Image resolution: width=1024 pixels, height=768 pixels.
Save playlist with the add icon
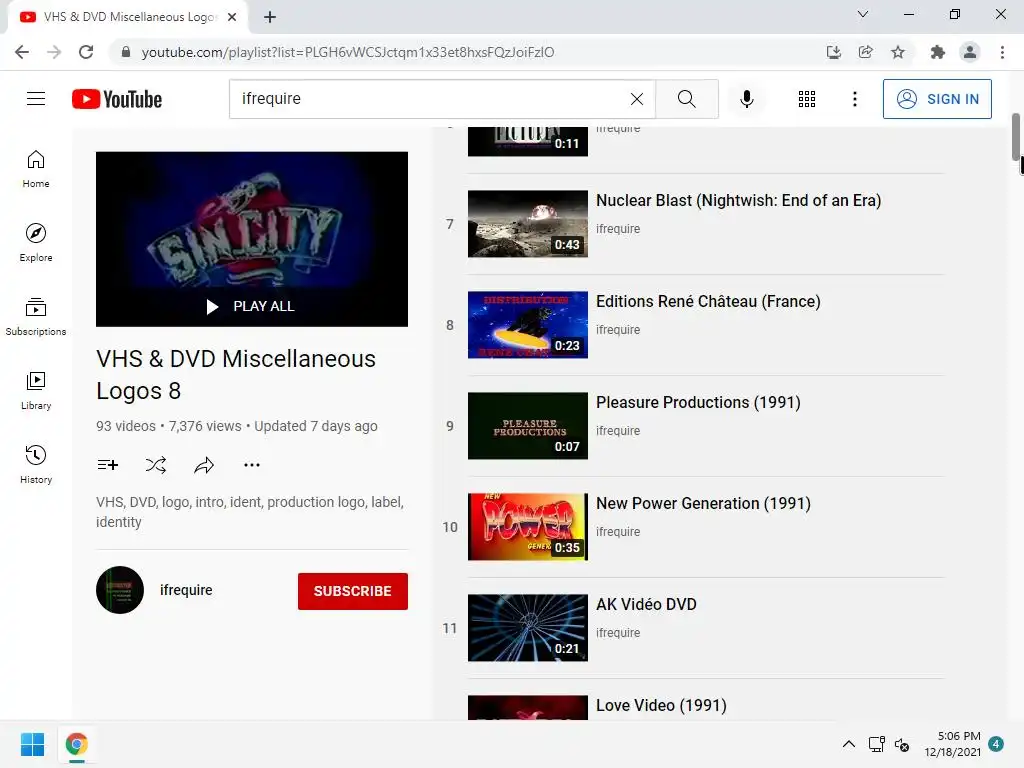[108, 465]
